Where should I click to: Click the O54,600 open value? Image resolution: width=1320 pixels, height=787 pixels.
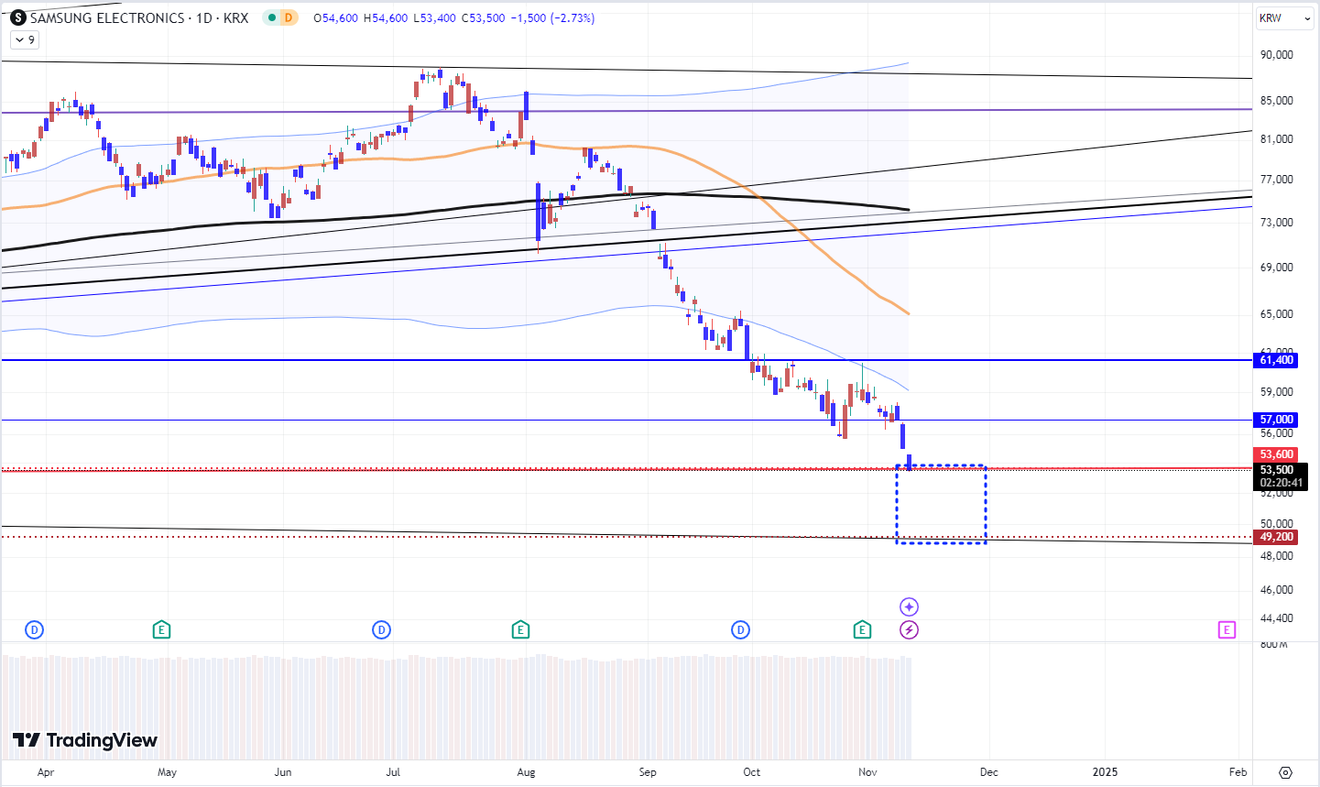pos(337,18)
